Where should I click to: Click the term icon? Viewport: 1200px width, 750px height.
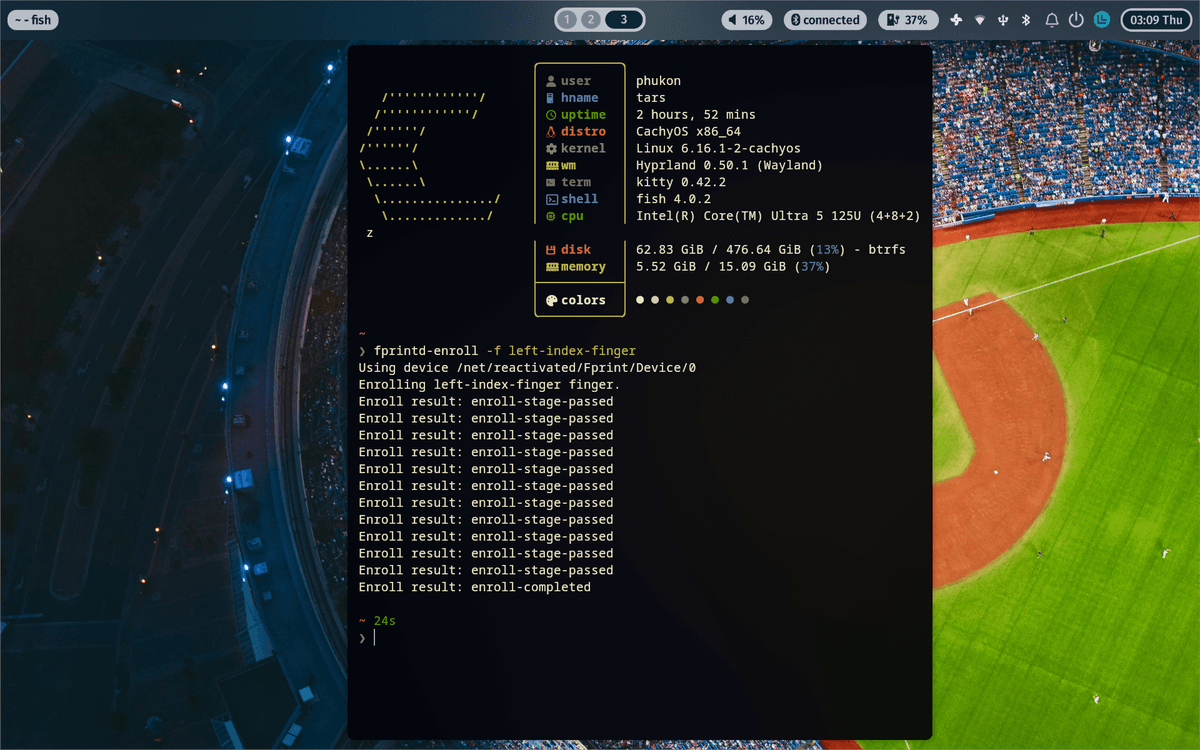point(550,182)
